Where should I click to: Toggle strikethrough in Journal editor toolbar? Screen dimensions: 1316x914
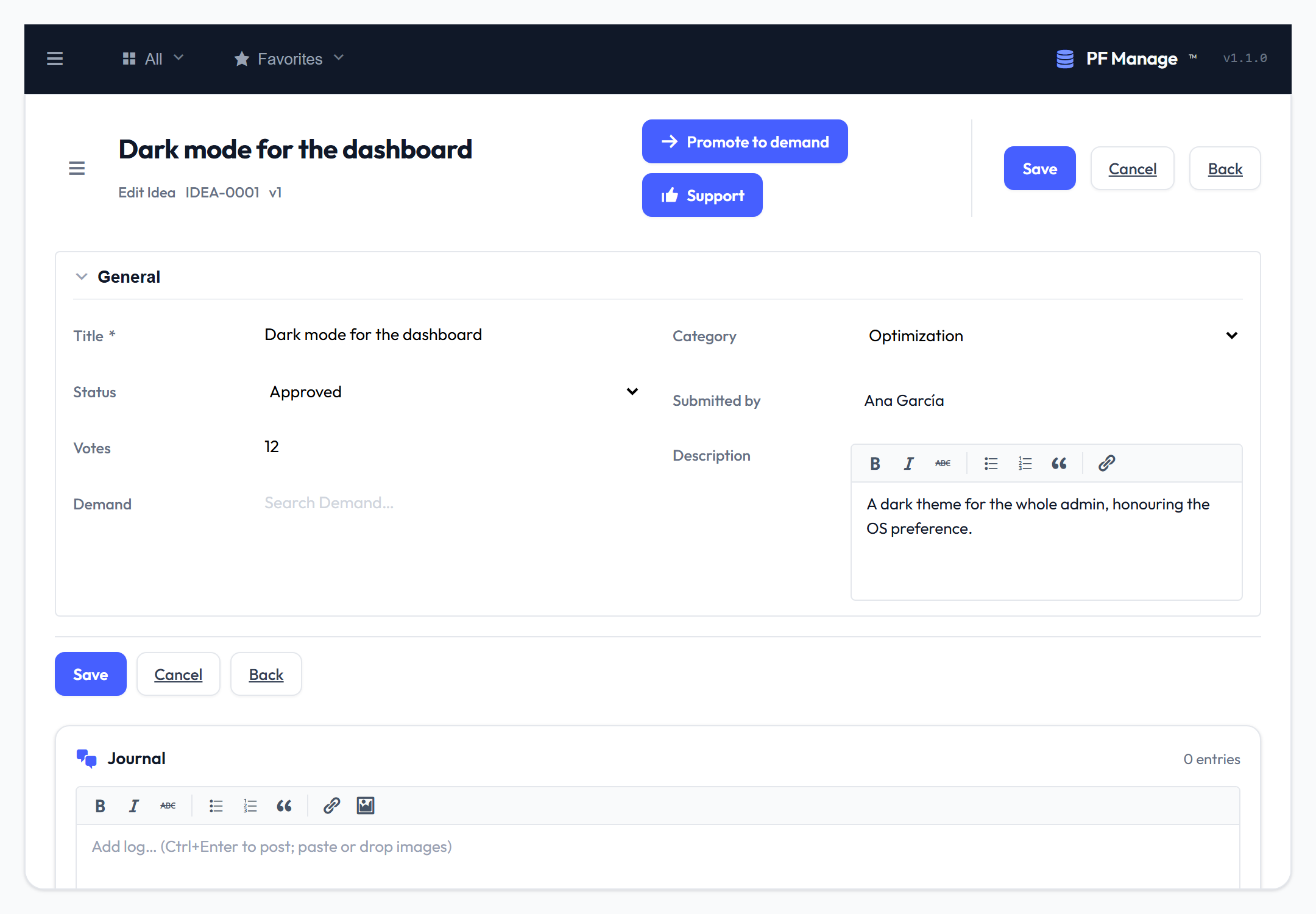point(168,806)
